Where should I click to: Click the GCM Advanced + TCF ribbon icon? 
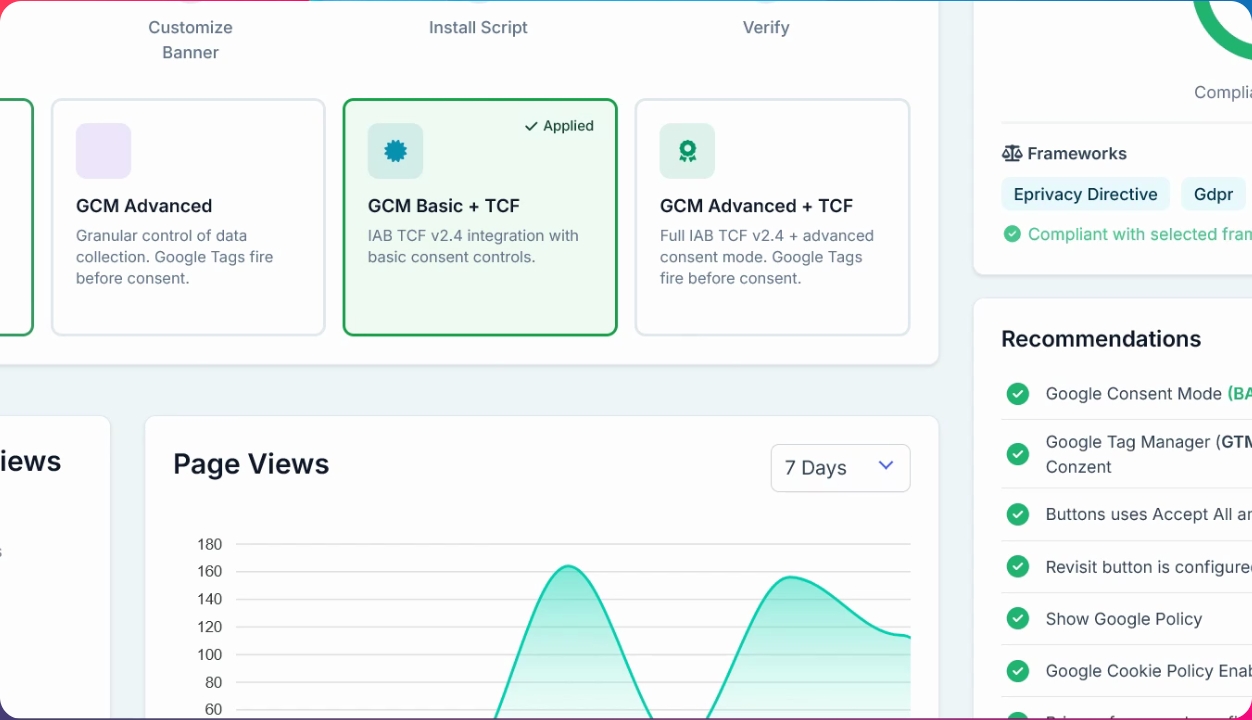tap(687, 151)
